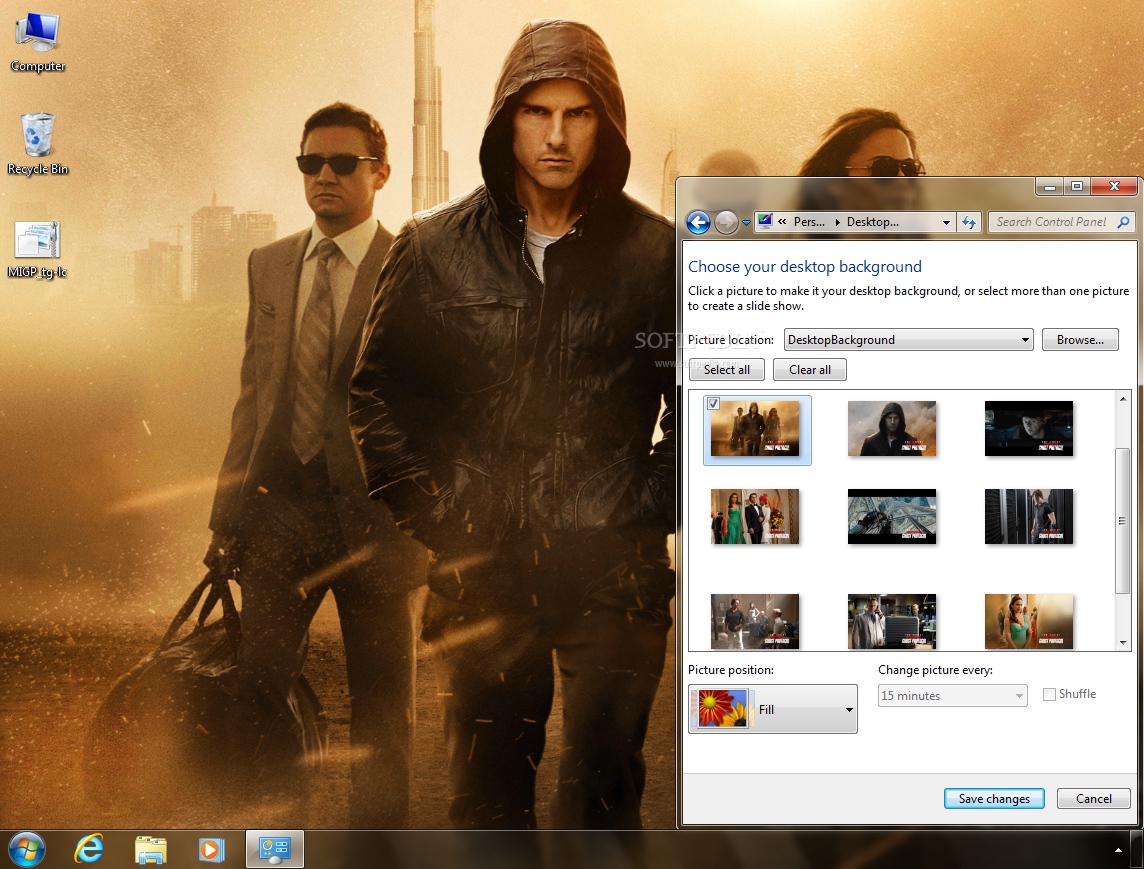The width and height of the screenshot is (1144, 869).
Task: Click the search magnifier icon
Action: click(x=1123, y=222)
